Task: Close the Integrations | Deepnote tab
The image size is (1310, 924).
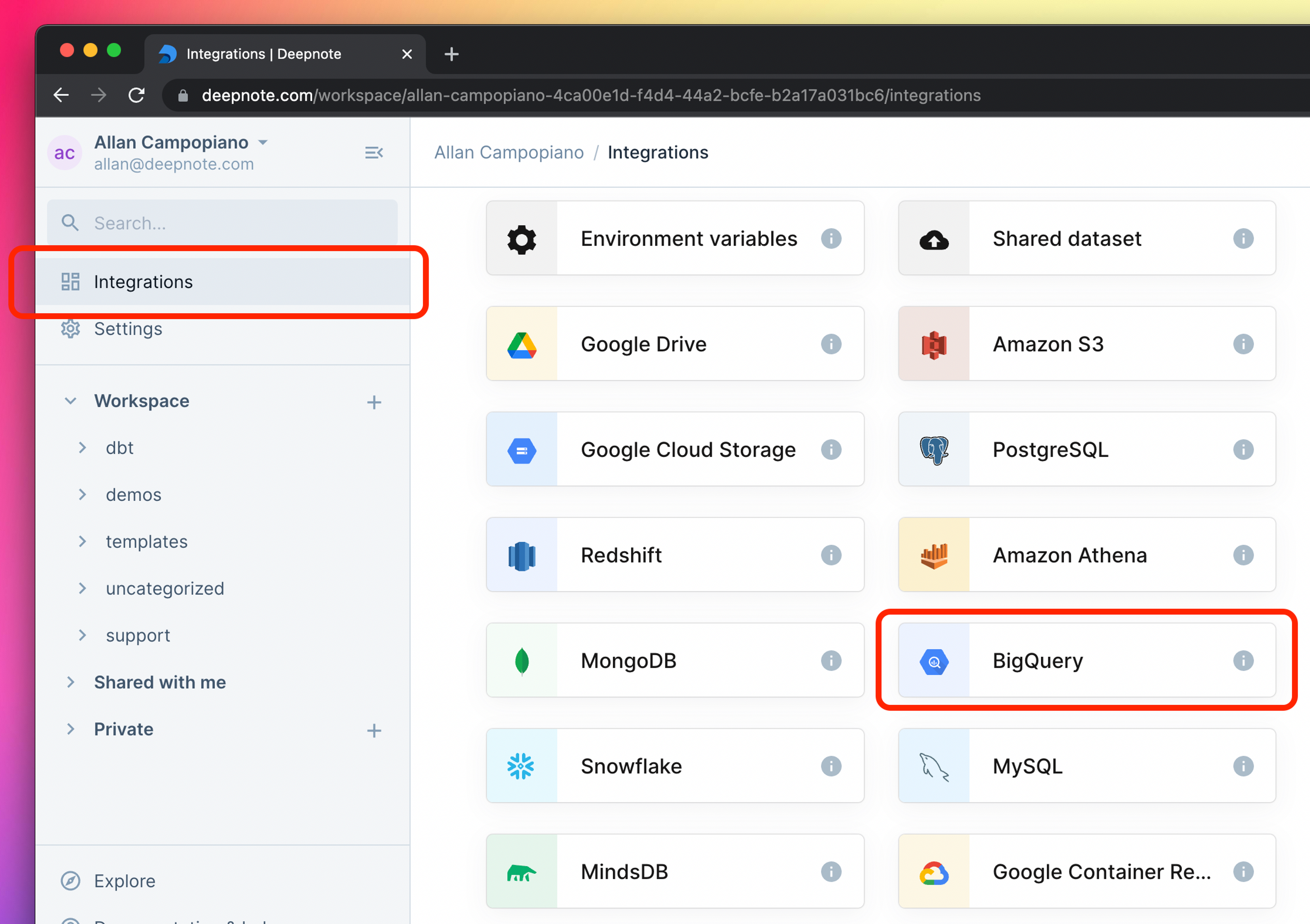Action: [x=407, y=54]
